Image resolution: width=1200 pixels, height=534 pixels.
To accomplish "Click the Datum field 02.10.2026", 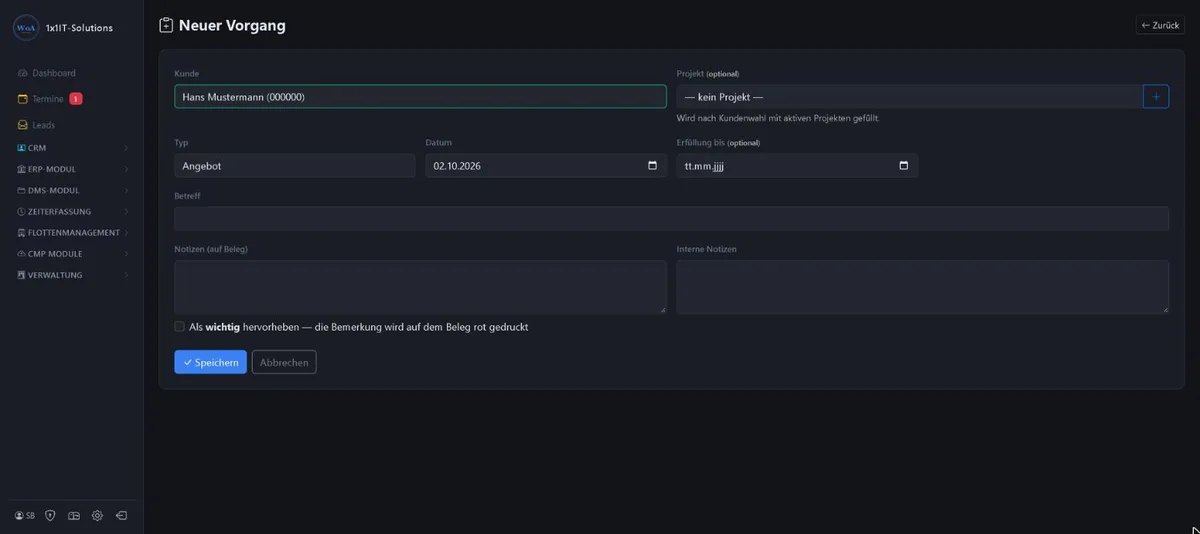I will [x=546, y=166].
